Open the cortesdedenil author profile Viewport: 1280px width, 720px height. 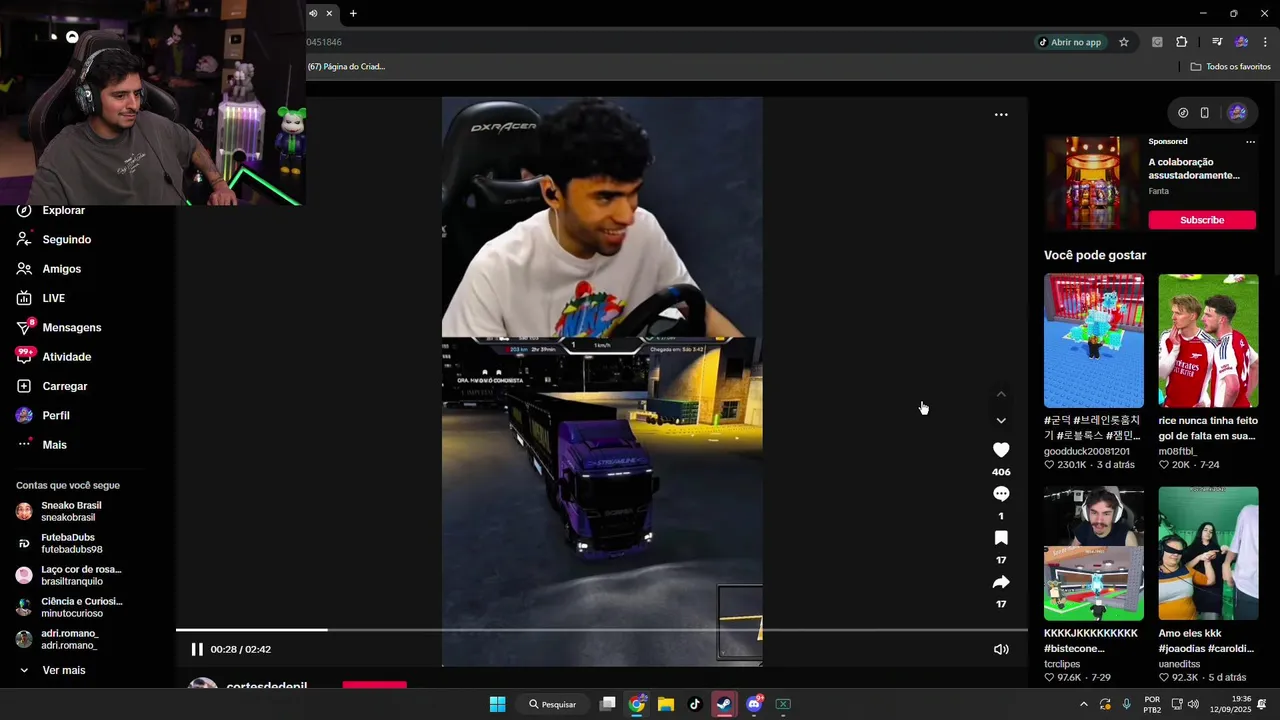pyautogui.click(x=266, y=686)
